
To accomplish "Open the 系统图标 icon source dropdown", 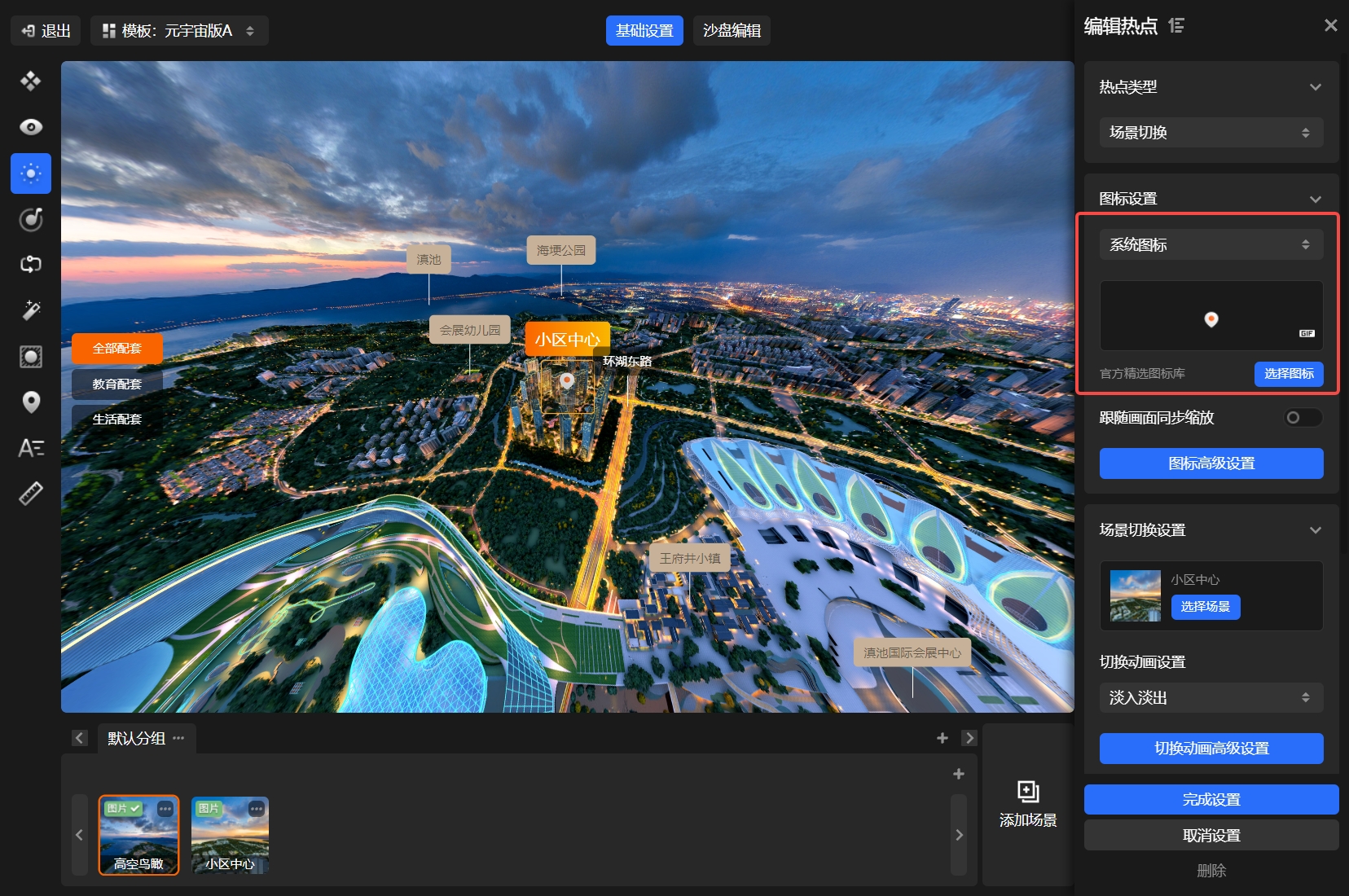I will (1211, 245).
